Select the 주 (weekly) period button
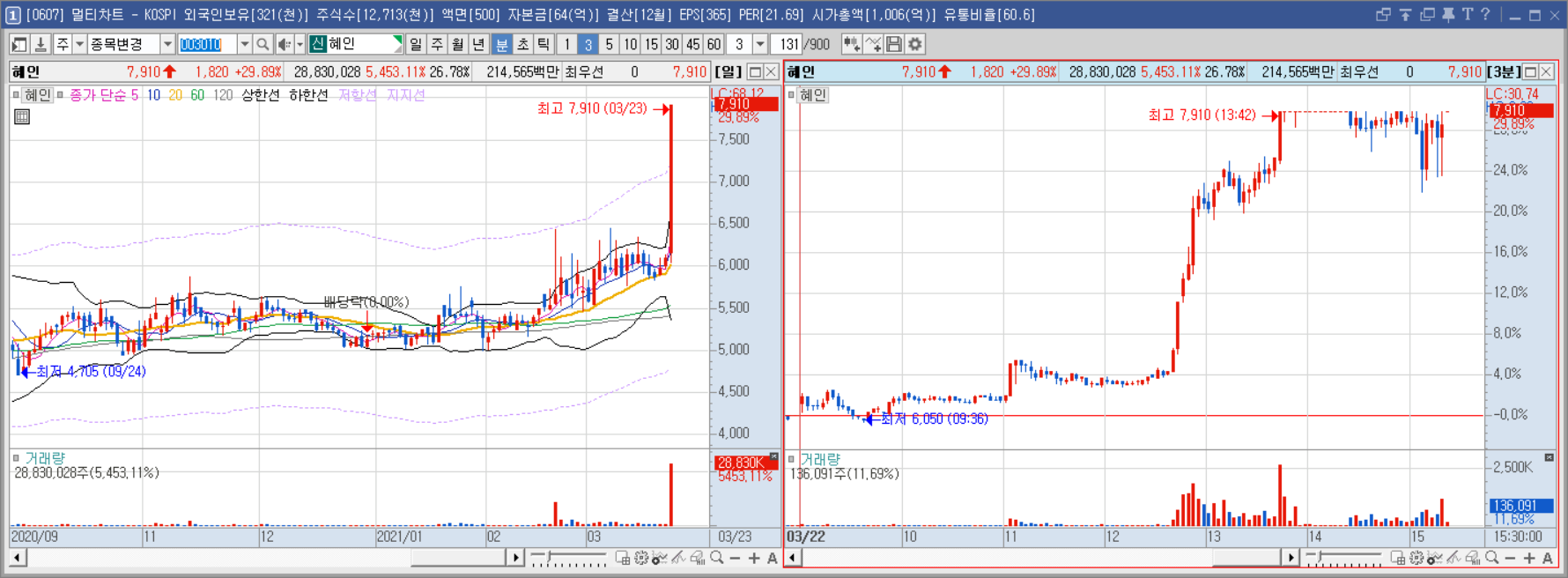Image resolution: width=1568 pixels, height=578 pixels. [x=437, y=44]
